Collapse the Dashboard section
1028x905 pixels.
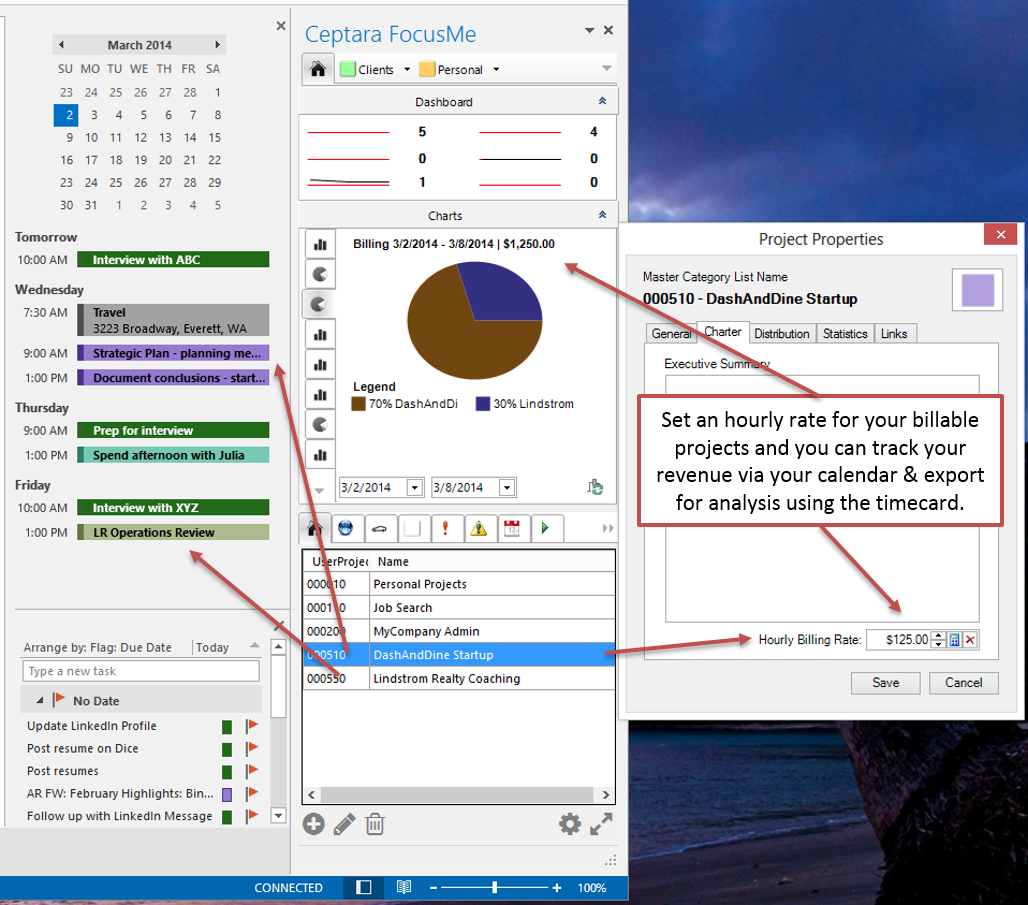603,101
